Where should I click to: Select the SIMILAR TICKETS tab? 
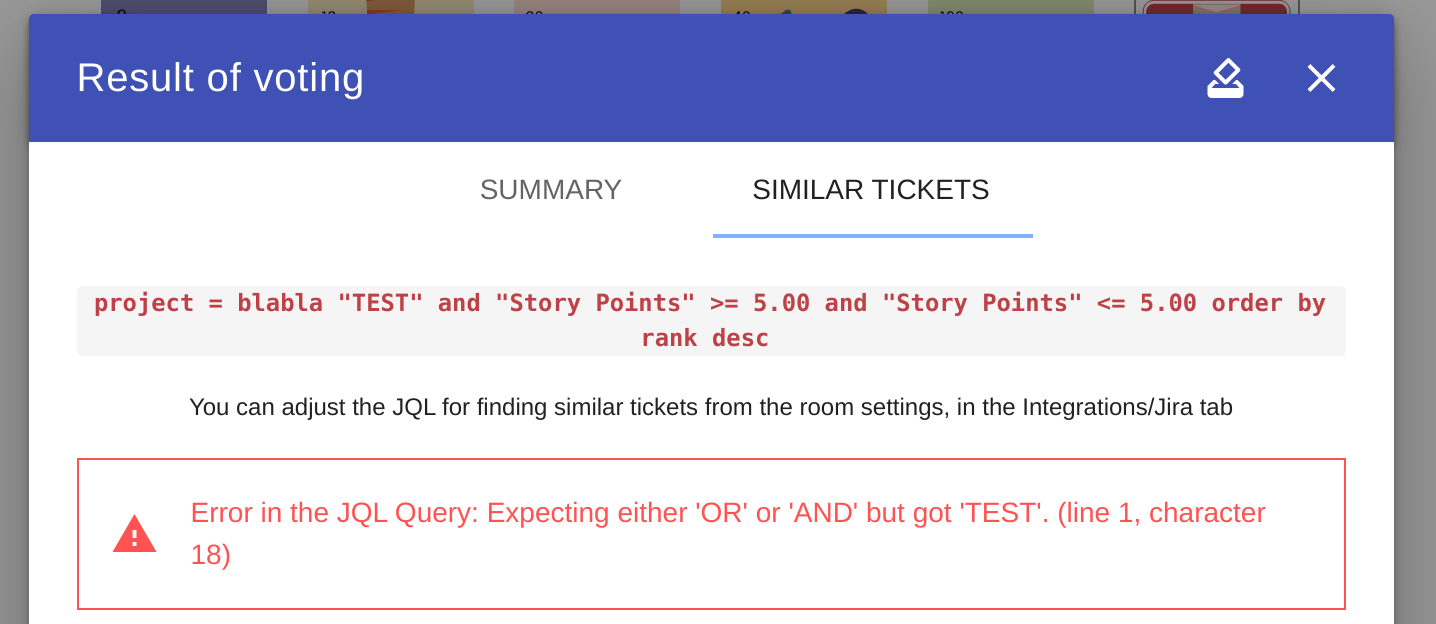[871, 190]
